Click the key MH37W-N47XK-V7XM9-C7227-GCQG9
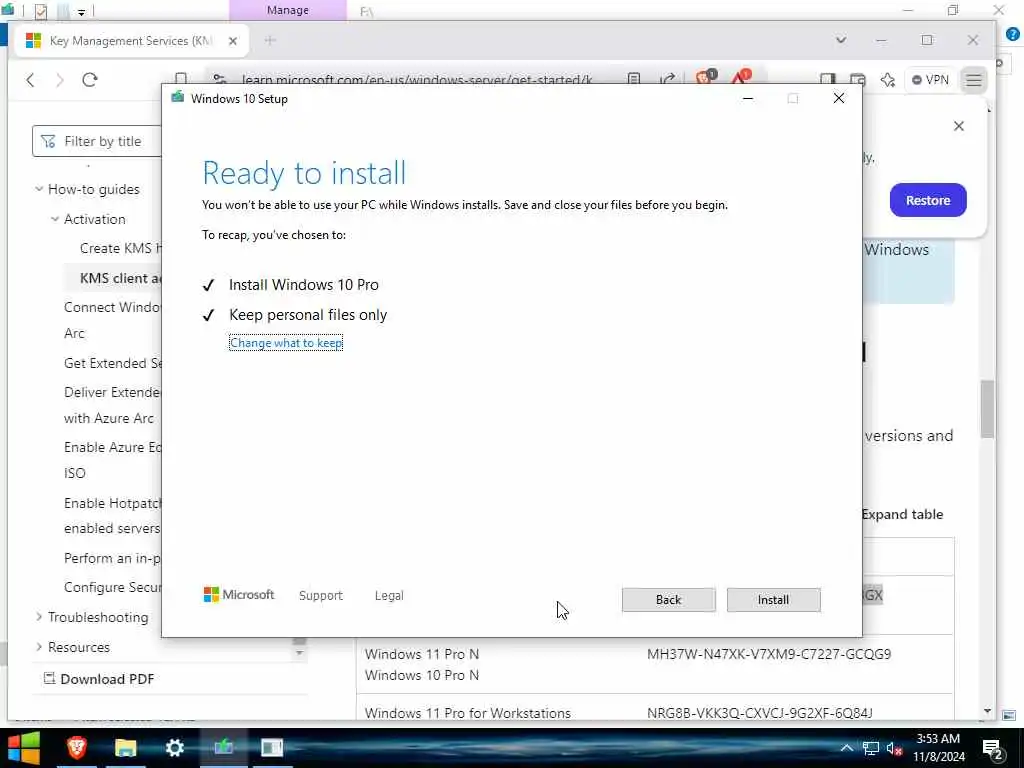Screen dimensions: 1024x768 click(769, 654)
